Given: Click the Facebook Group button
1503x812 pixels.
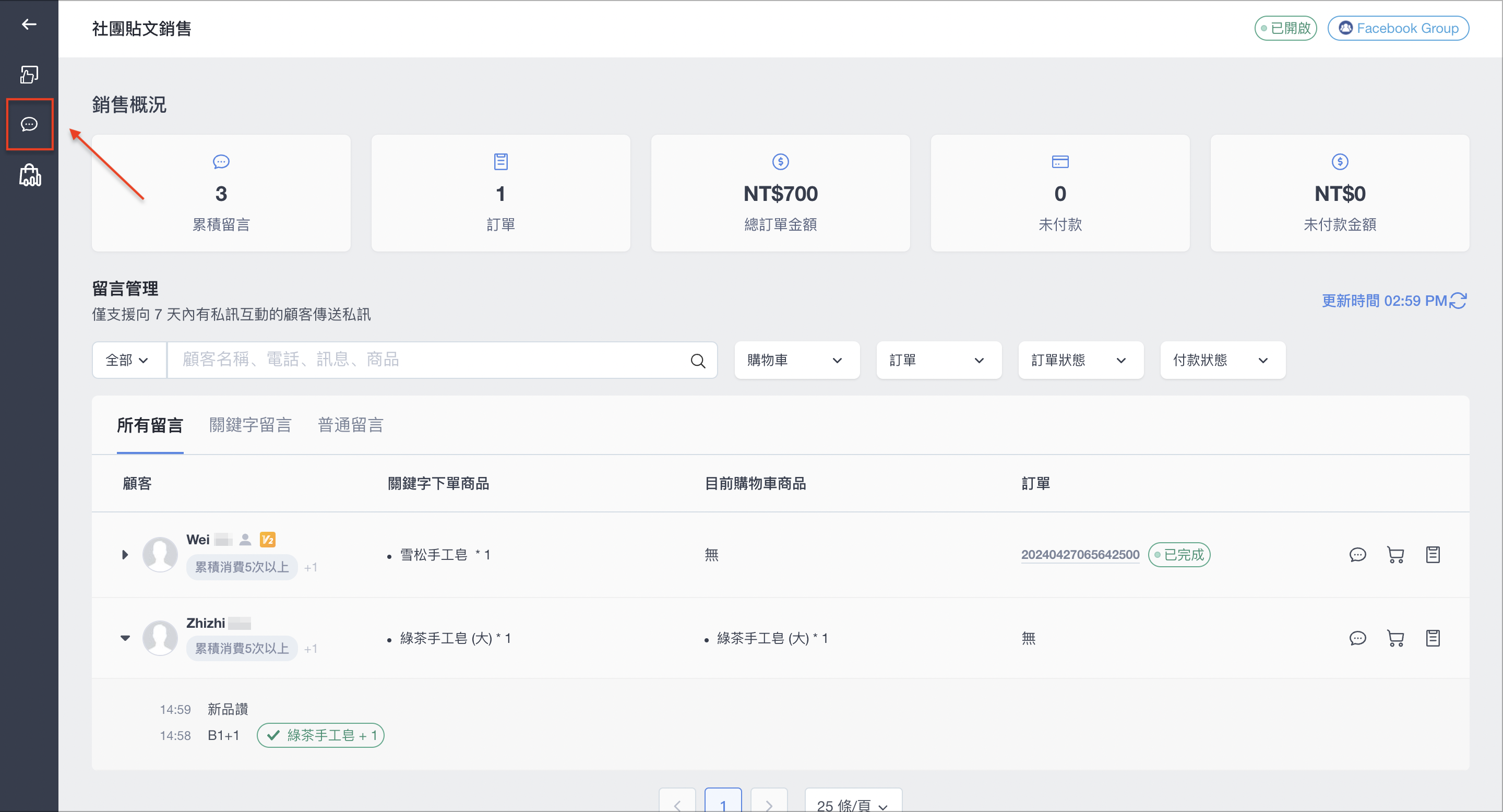Looking at the screenshot, I should [x=1398, y=28].
